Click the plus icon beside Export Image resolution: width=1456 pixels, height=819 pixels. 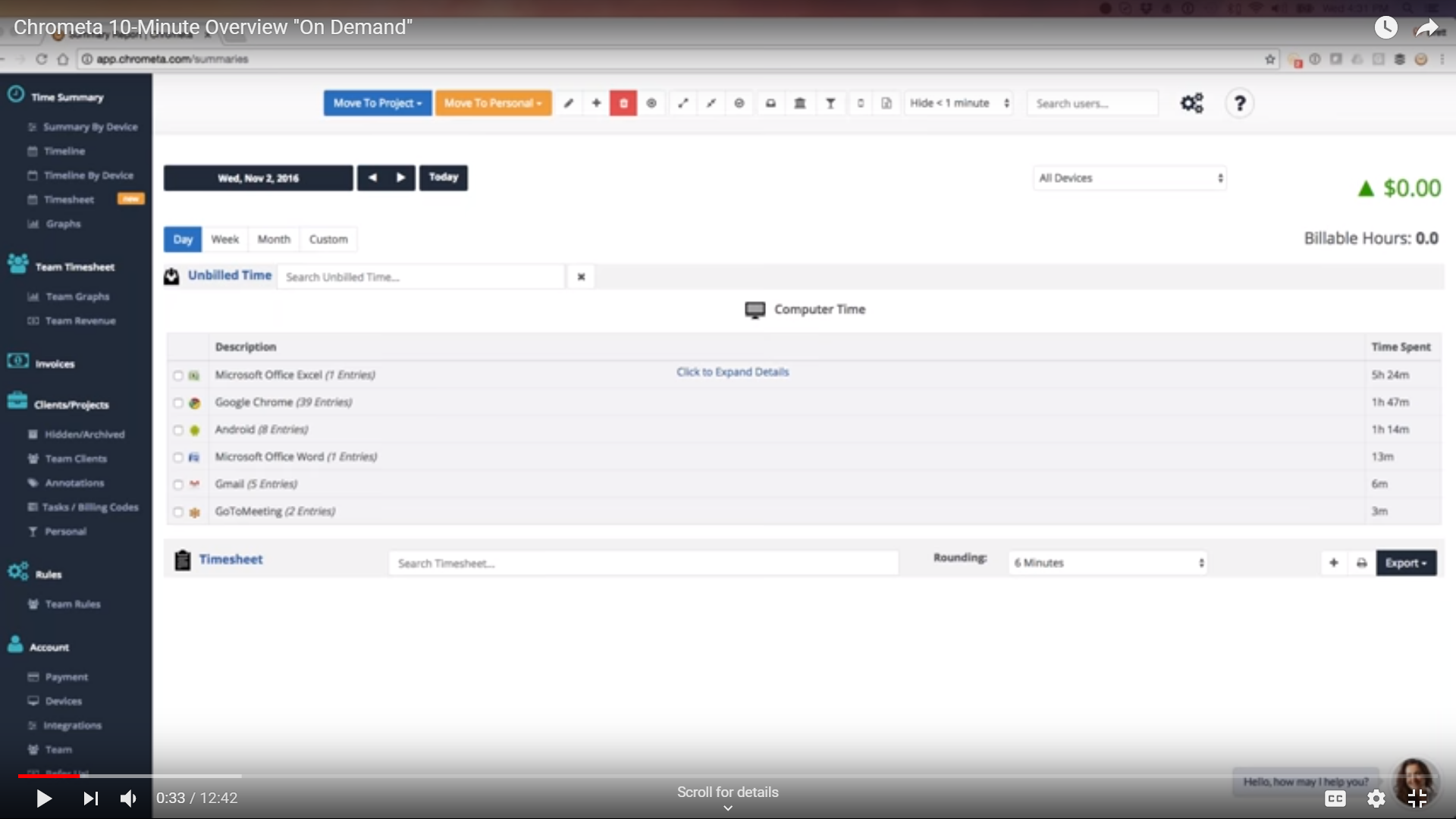point(1333,563)
